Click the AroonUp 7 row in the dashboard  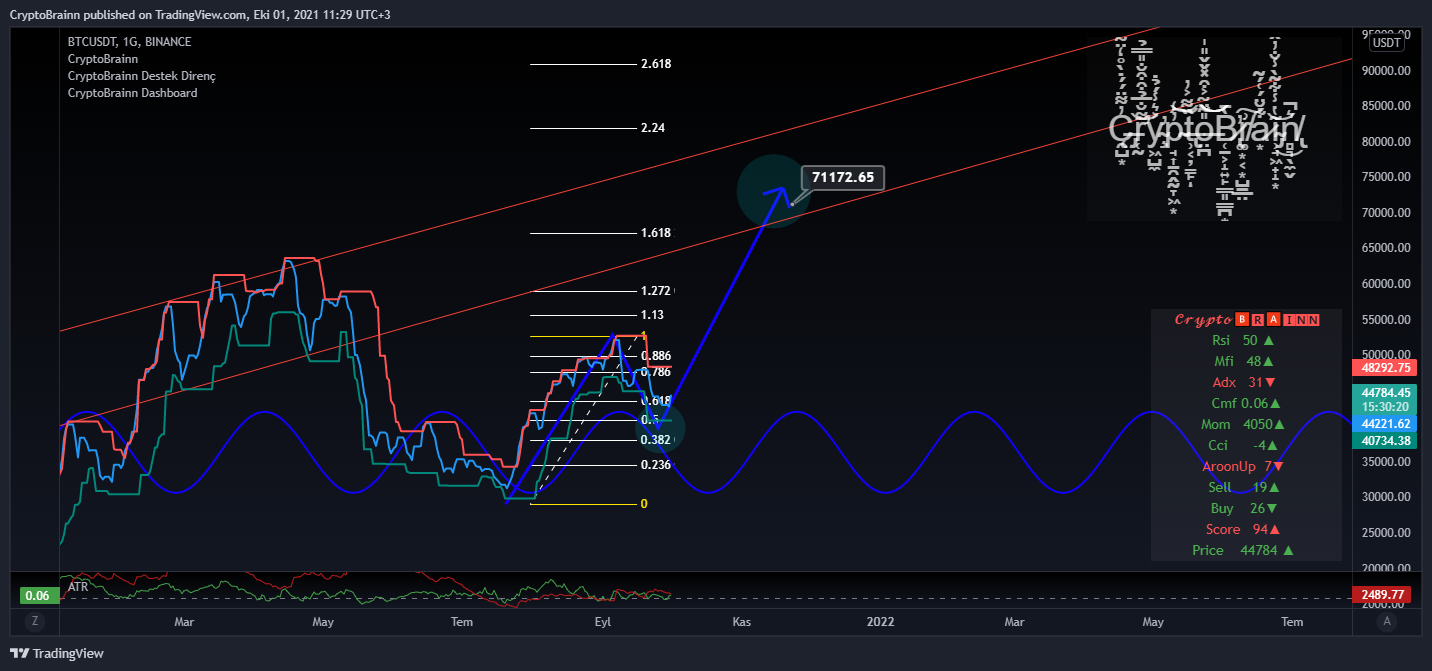point(1245,466)
